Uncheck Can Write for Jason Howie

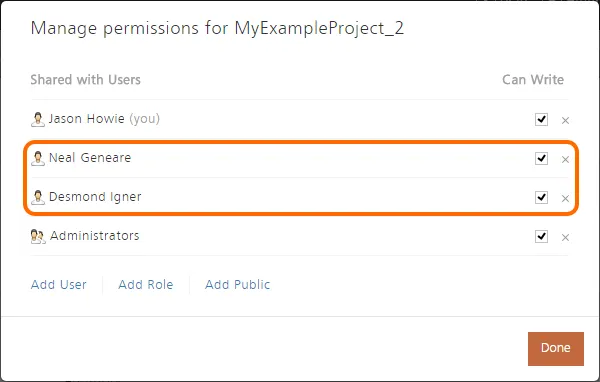(541, 119)
